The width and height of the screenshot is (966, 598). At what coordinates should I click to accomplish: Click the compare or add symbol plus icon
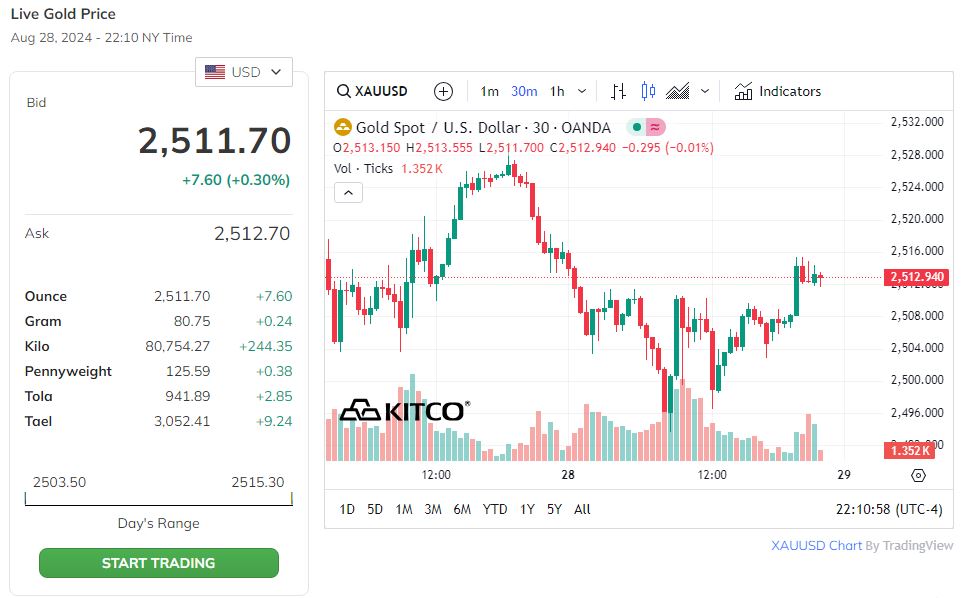[x=444, y=92]
